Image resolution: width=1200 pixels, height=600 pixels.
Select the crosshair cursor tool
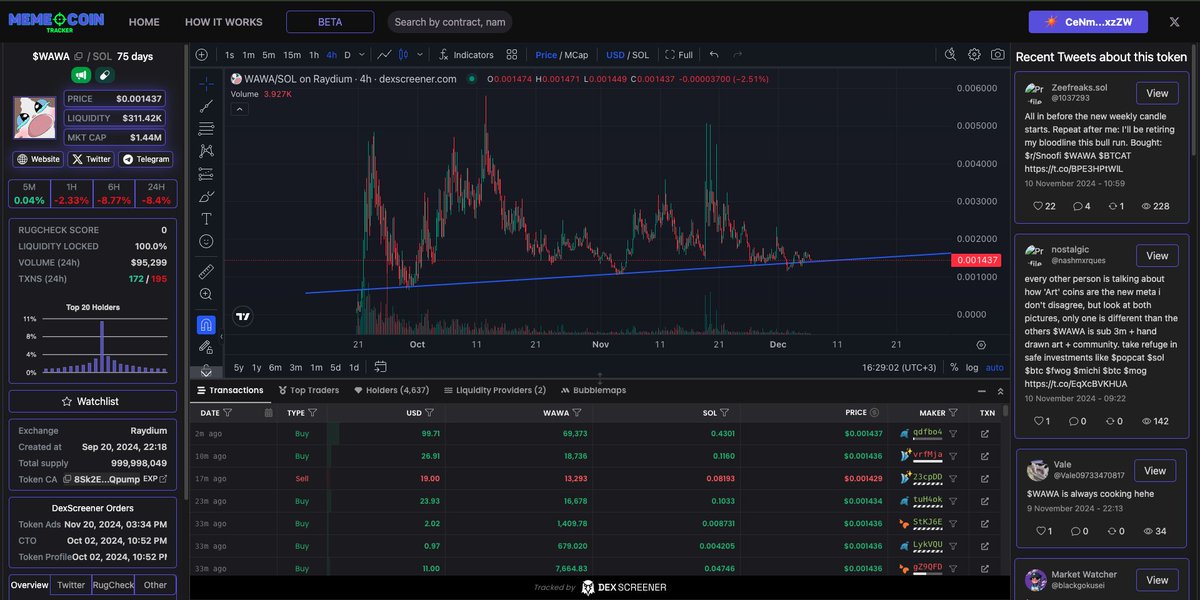click(x=206, y=83)
